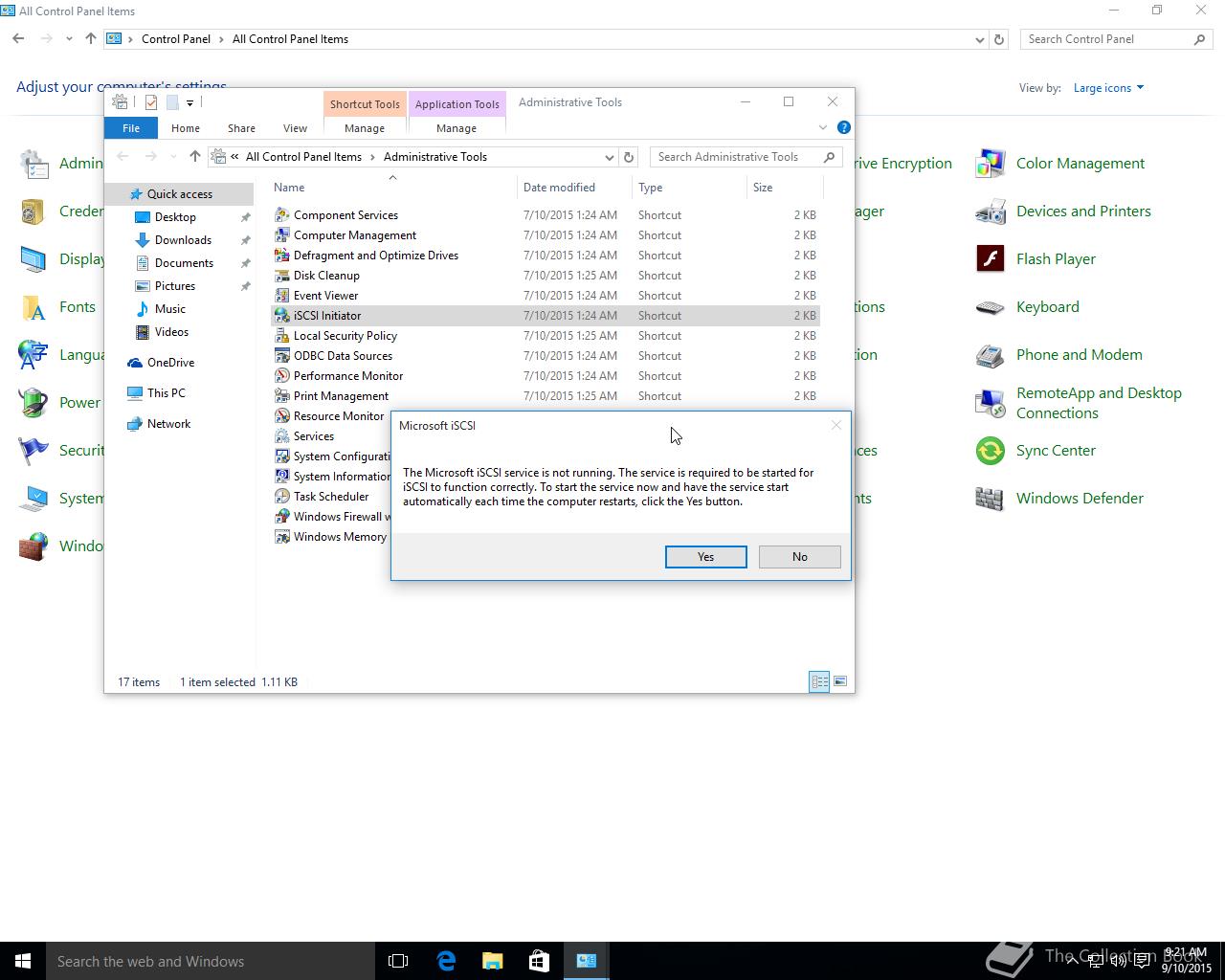1225x980 pixels.
Task: Select Print Management icon
Action: pos(282,396)
